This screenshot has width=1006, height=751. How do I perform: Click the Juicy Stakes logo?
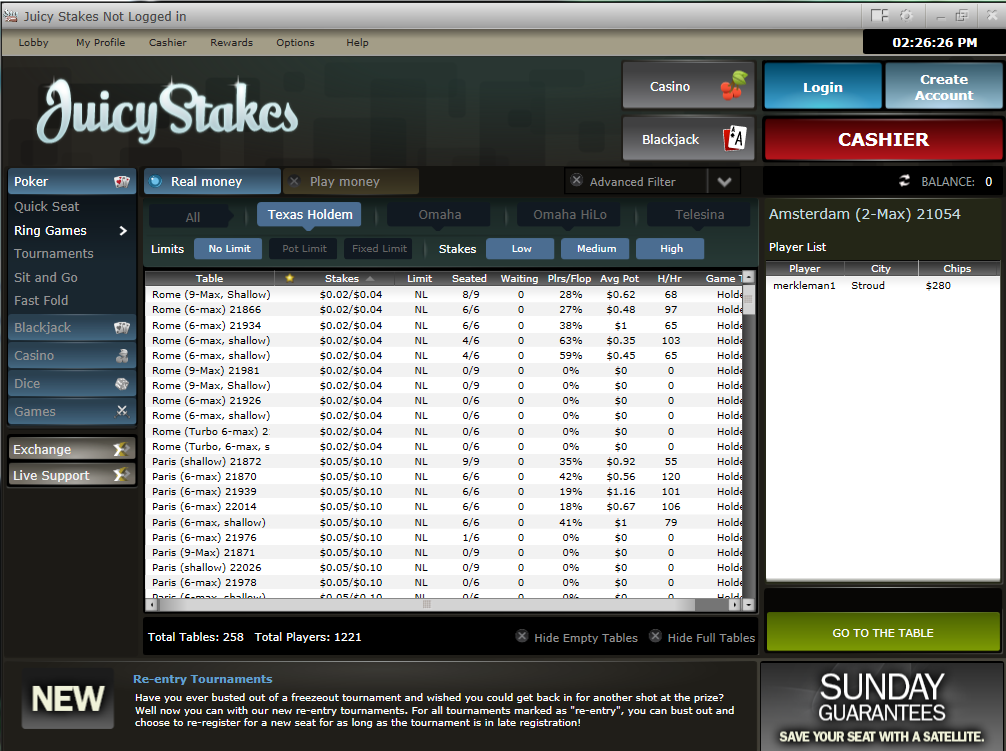167,112
